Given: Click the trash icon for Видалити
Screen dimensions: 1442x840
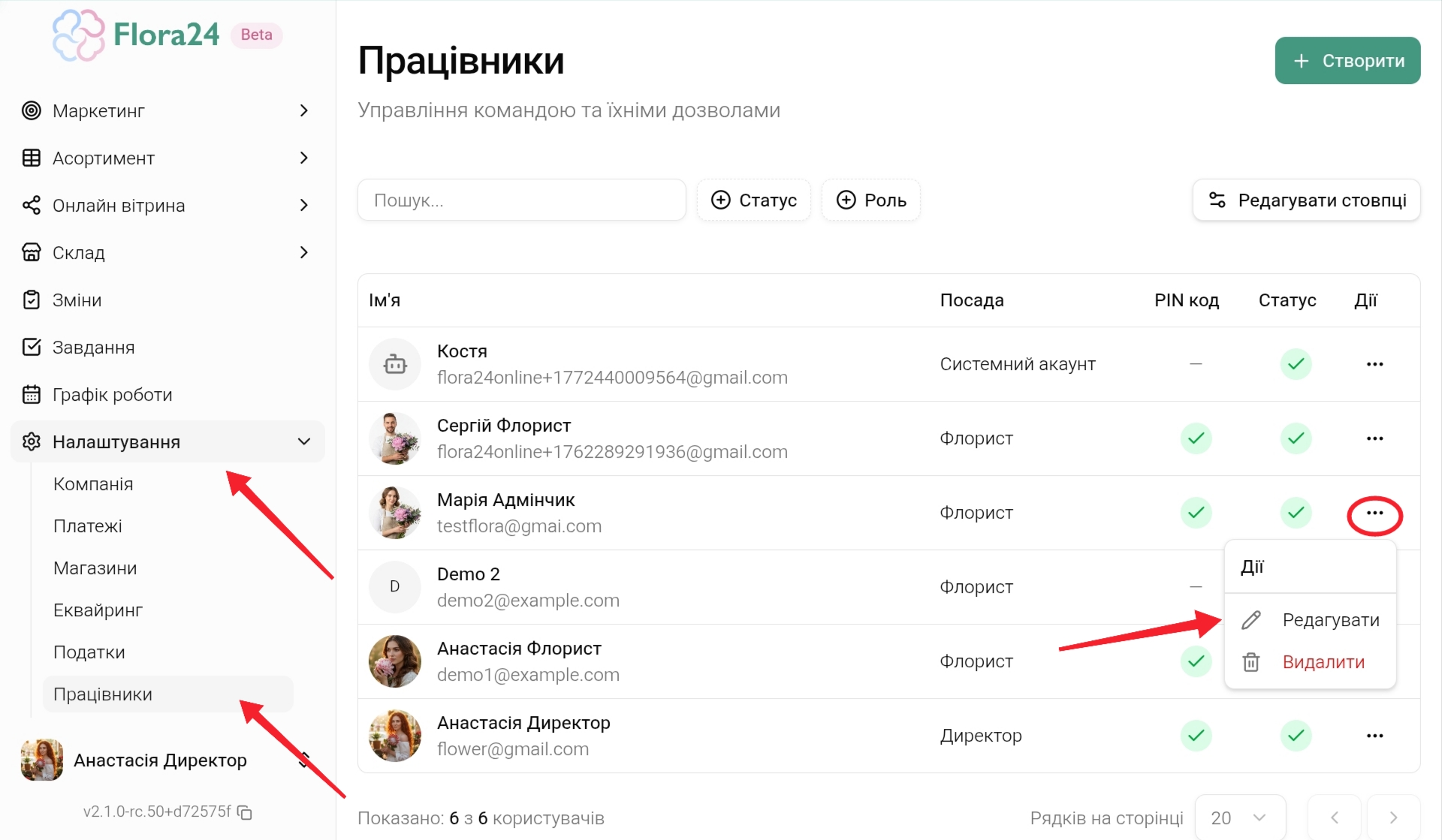Looking at the screenshot, I should (1251, 662).
